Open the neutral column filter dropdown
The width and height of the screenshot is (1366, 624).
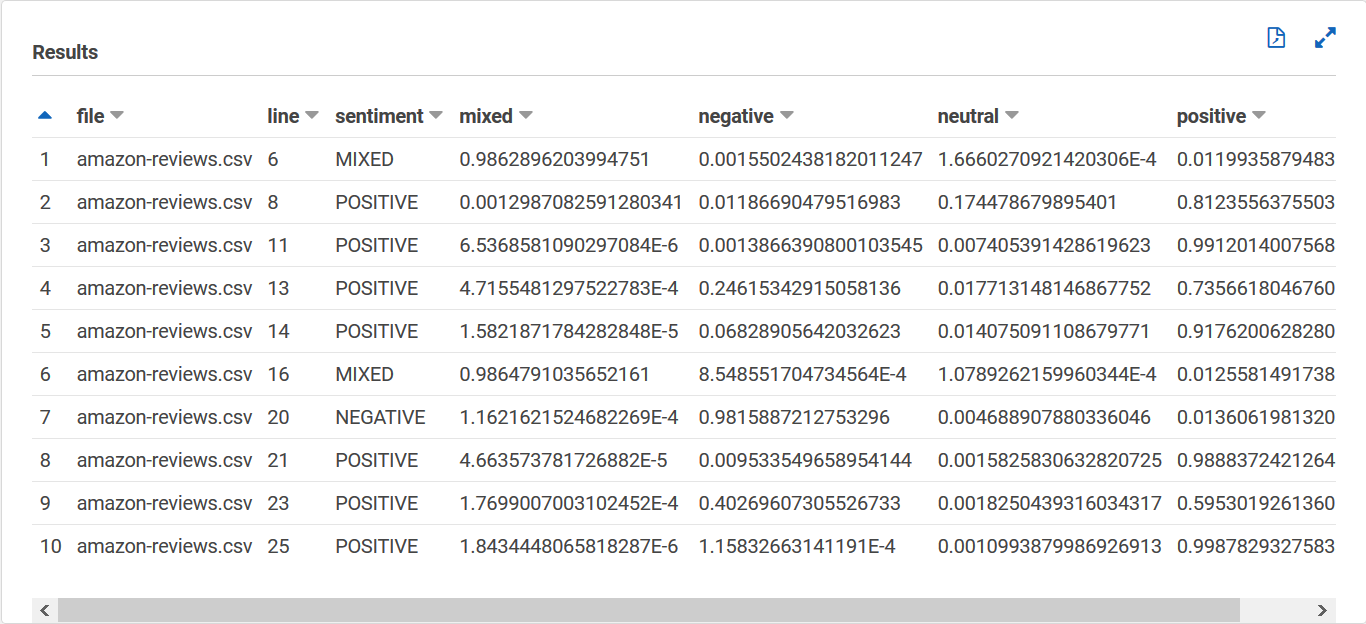pos(1012,115)
